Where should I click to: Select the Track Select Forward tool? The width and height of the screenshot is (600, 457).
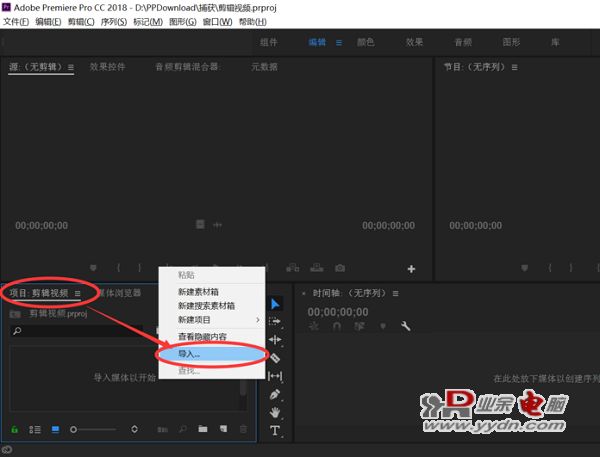tap(275, 322)
